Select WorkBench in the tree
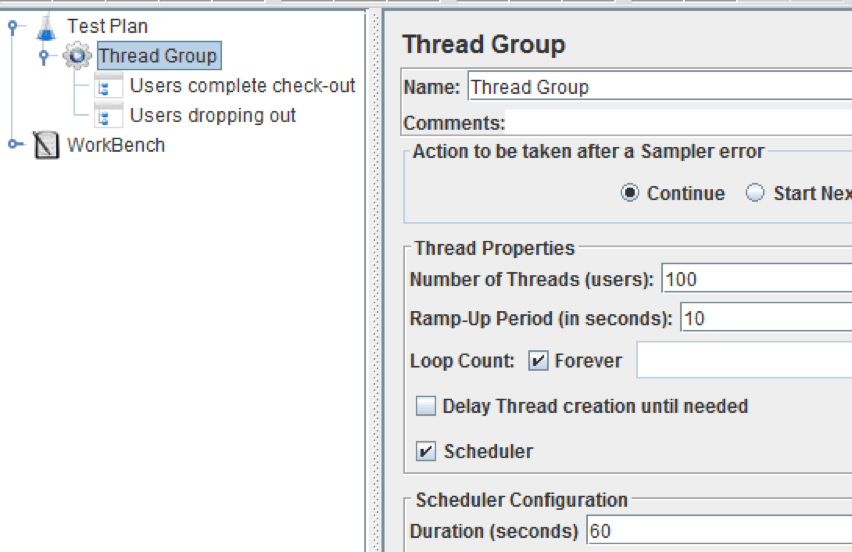 pos(116,145)
